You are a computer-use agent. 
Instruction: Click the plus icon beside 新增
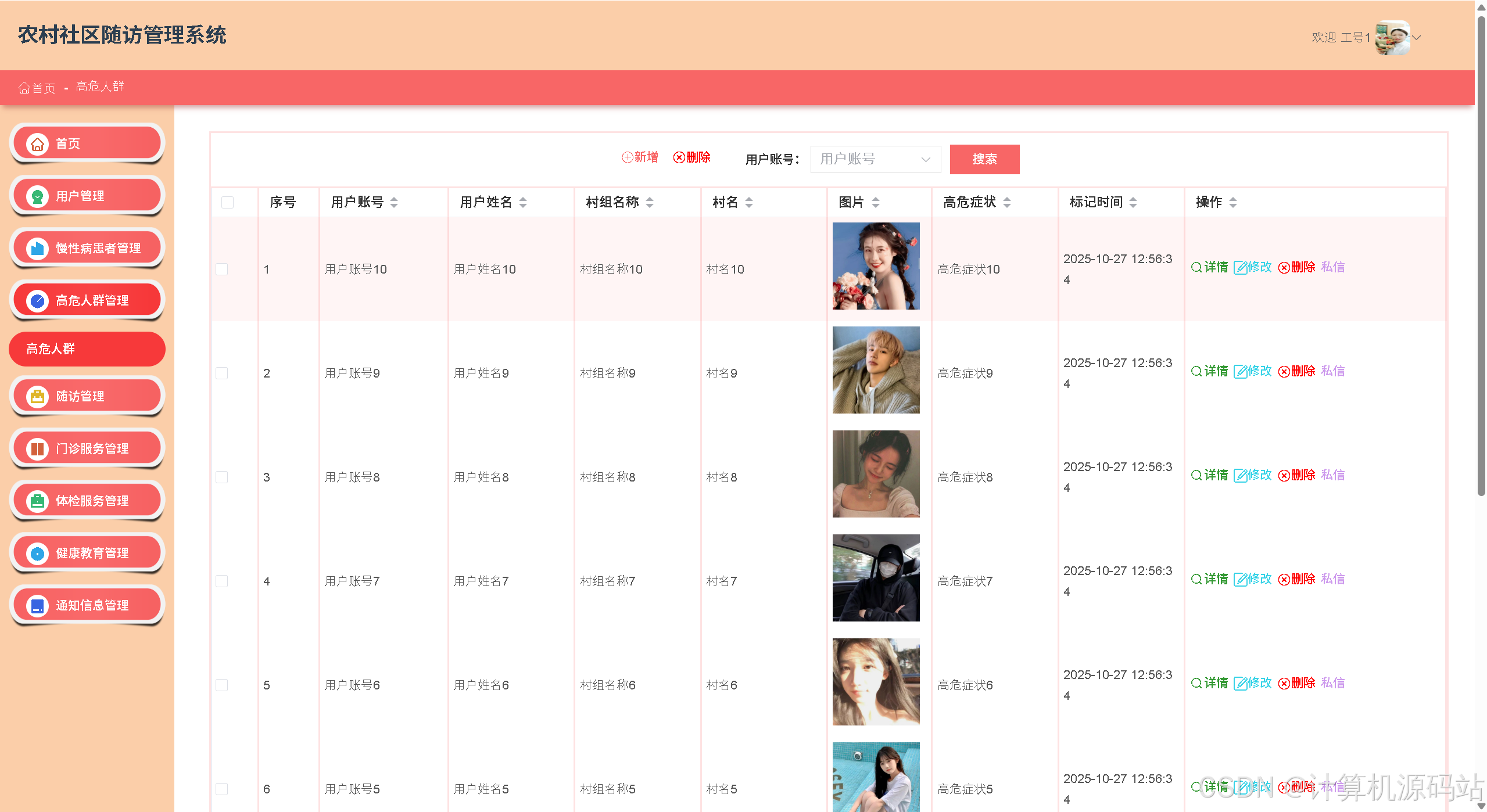pyautogui.click(x=627, y=157)
